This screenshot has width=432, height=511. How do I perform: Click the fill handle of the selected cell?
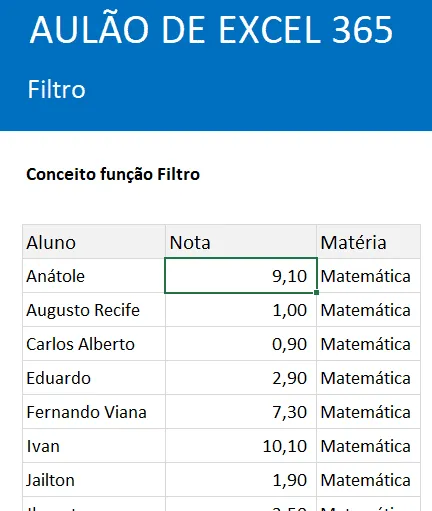(x=316, y=292)
